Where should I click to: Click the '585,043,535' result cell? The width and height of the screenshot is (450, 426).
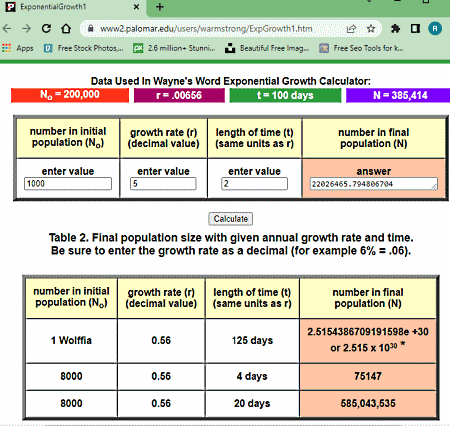coord(368,403)
